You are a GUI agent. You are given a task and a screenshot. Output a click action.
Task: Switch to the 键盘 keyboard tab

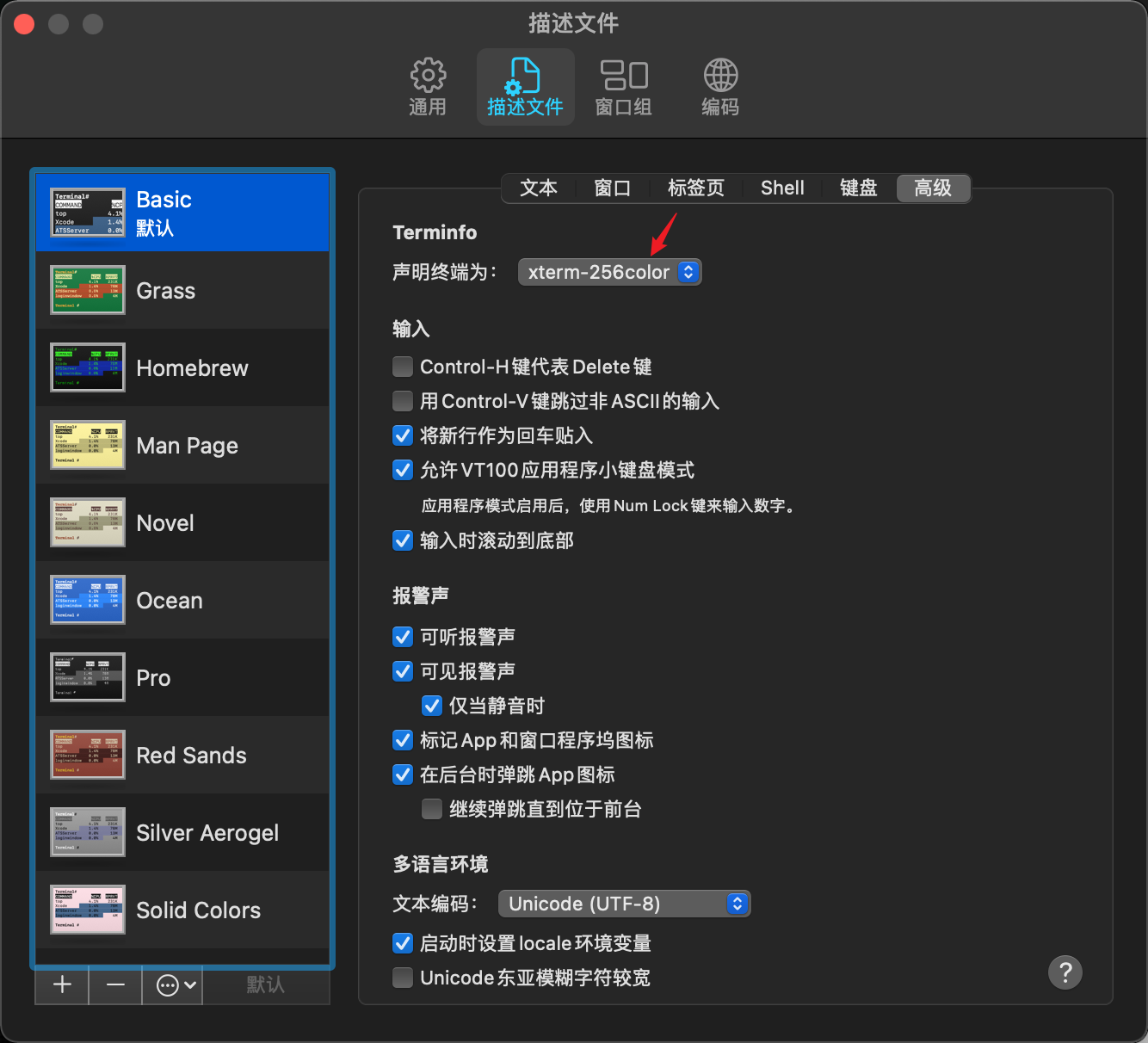pos(858,188)
